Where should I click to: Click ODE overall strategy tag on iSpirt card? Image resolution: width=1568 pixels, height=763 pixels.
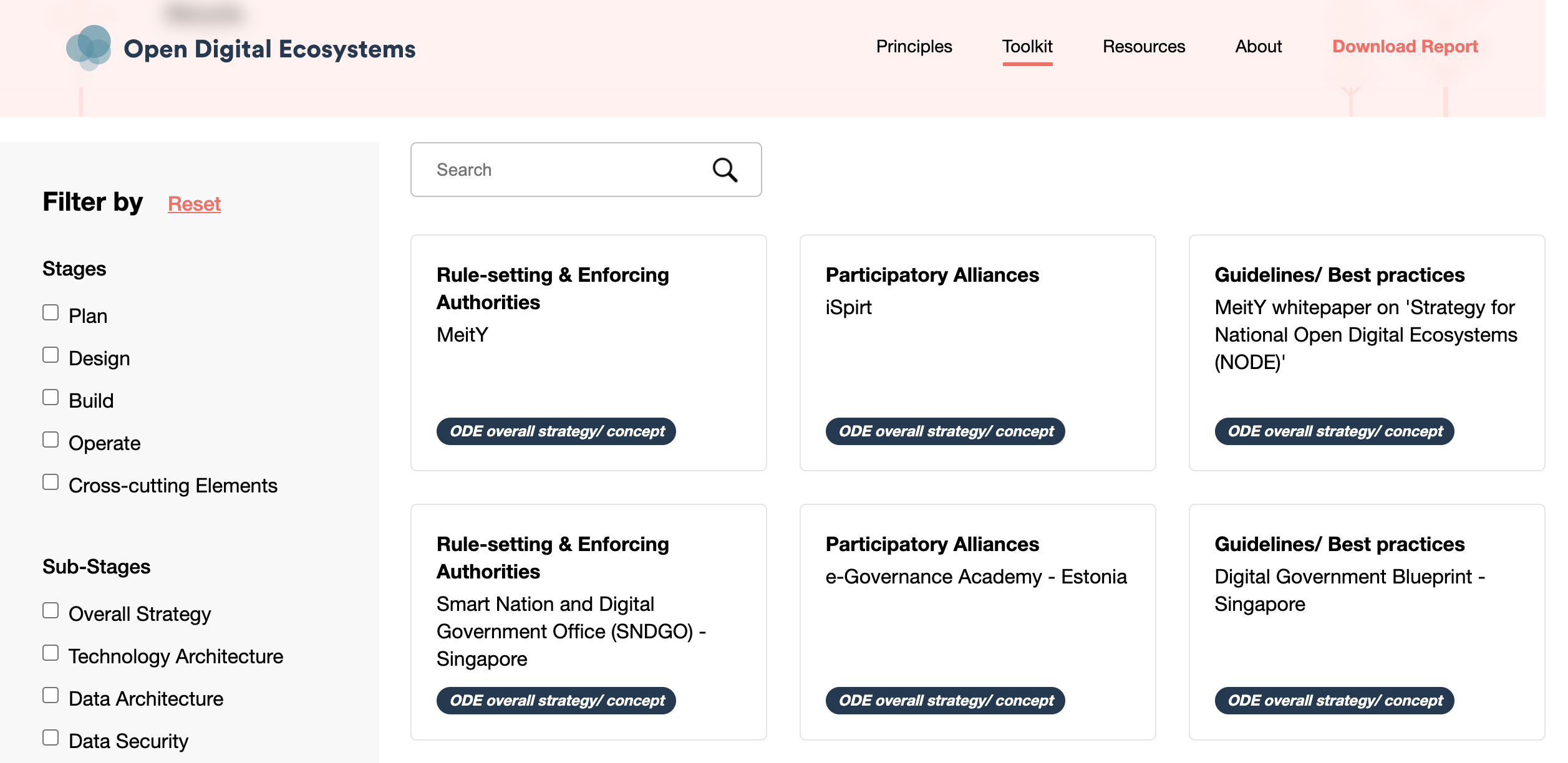click(945, 431)
